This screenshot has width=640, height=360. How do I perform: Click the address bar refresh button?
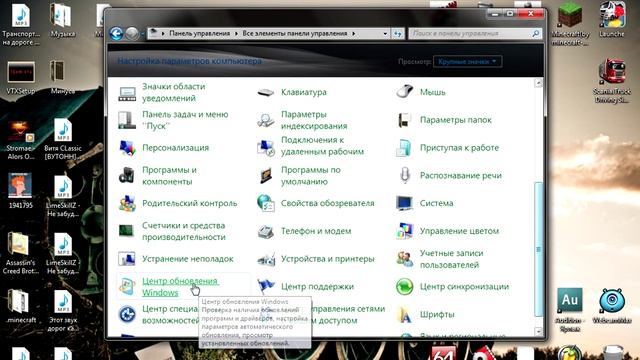[x=398, y=33]
